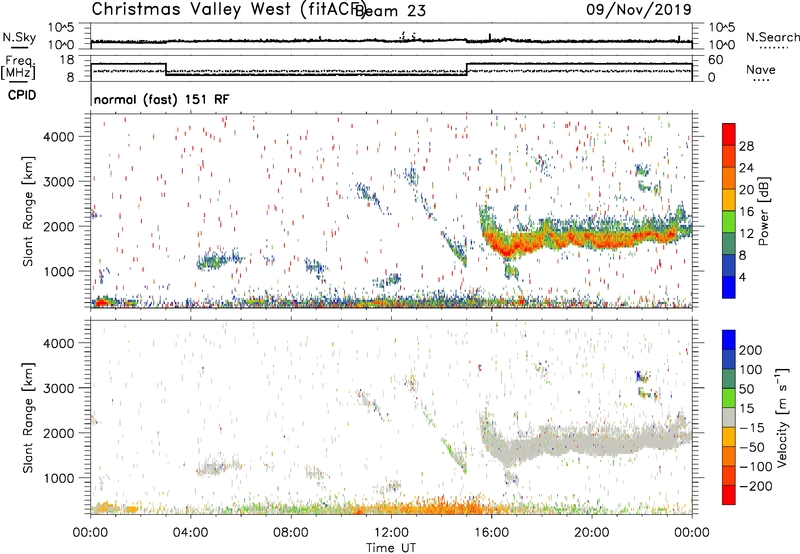Click the '-200' velocity colorbar tick value
The width and height of the screenshot is (800, 554).
755,486
